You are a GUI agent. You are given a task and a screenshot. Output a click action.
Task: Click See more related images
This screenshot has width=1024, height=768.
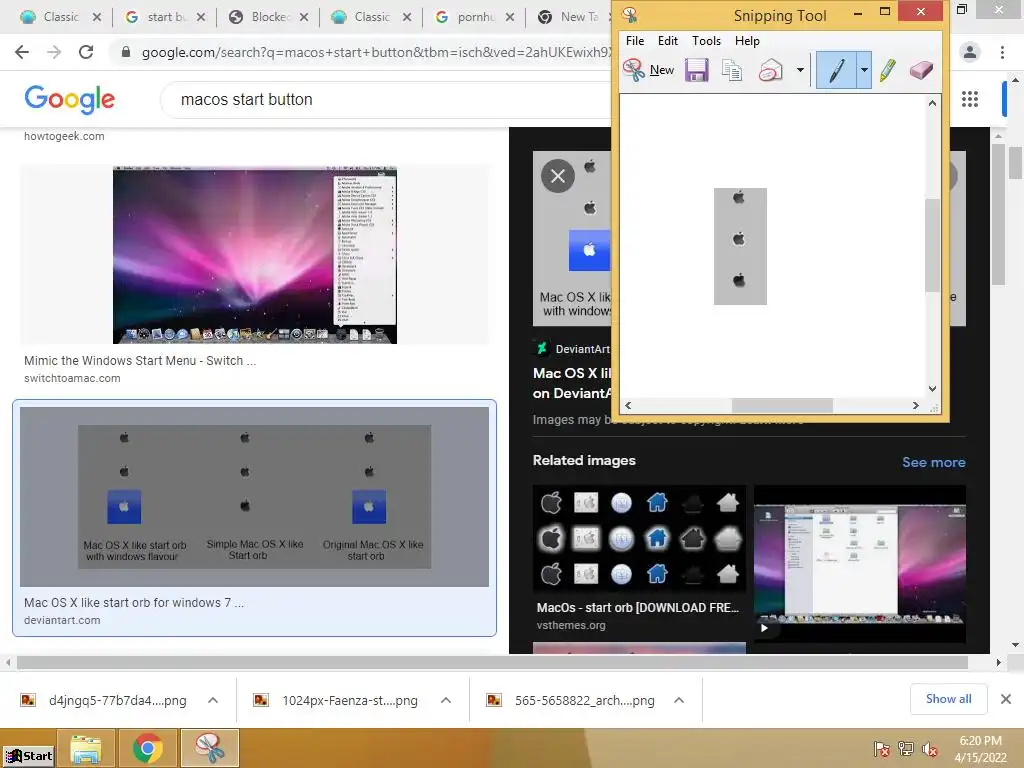pyautogui.click(x=933, y=462)
